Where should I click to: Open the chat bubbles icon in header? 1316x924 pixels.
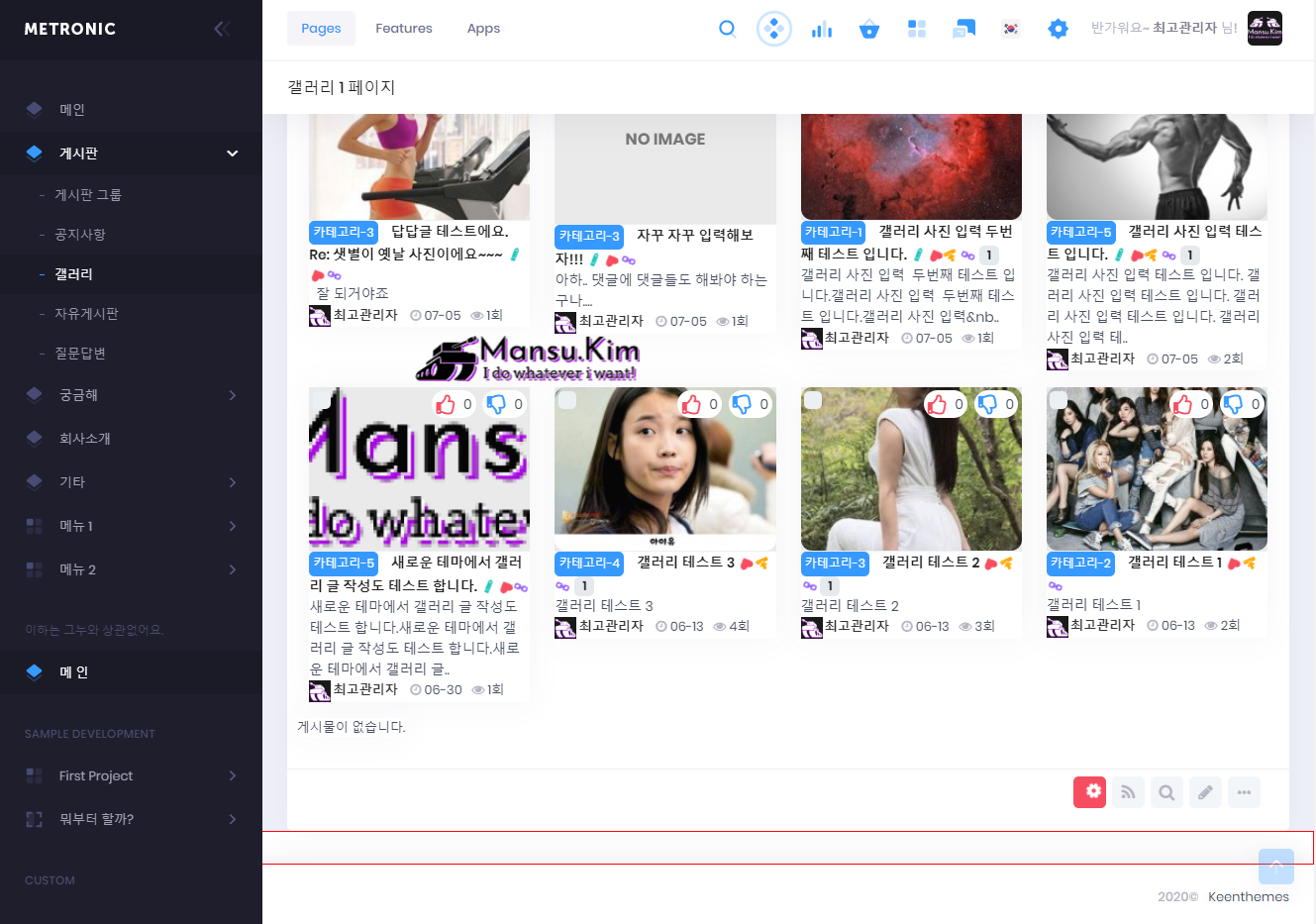click(963, 29)
